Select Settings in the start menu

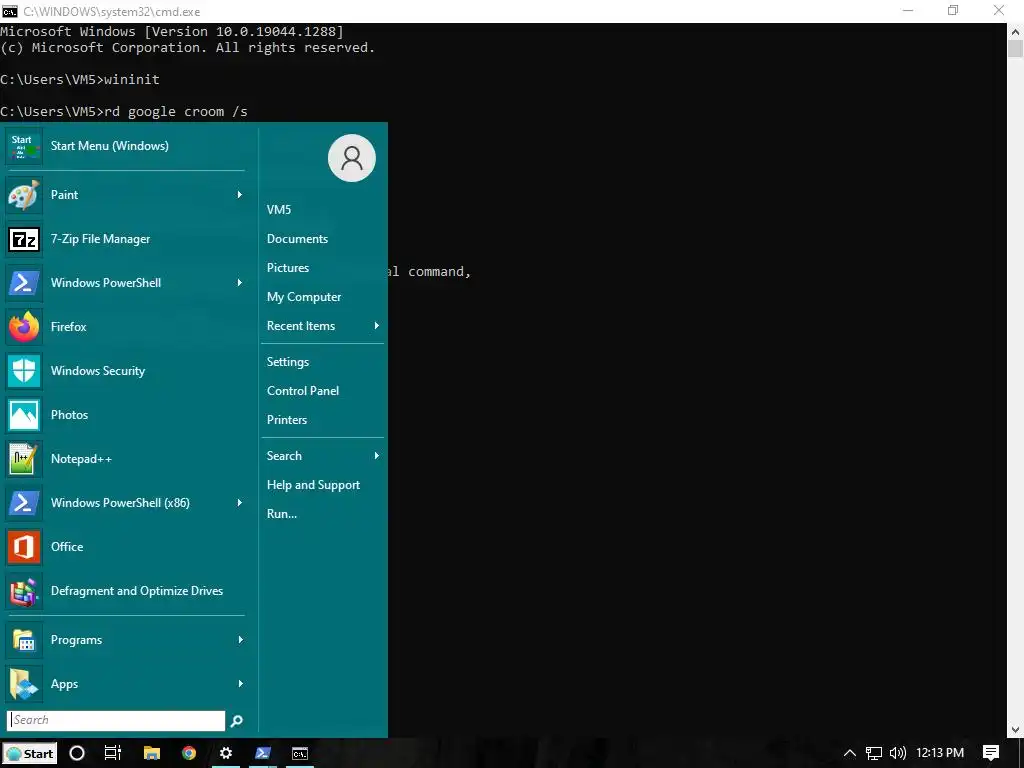(x=288, y=362)
